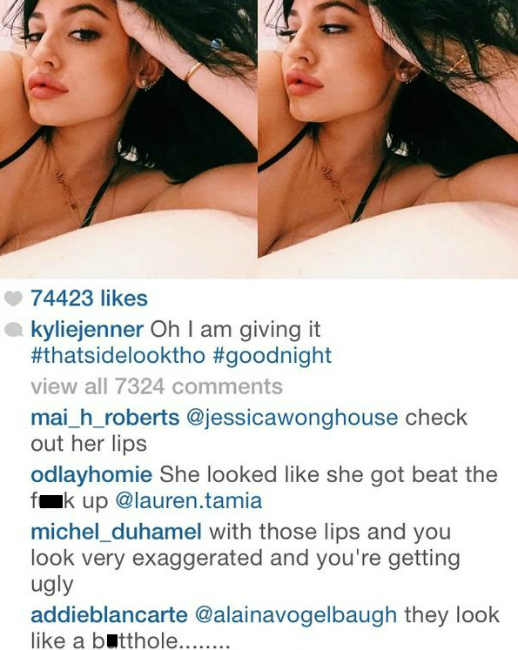Open the #goodnight hashtag
This screenshot has width=518, height=650.
(x=273, y=356)
